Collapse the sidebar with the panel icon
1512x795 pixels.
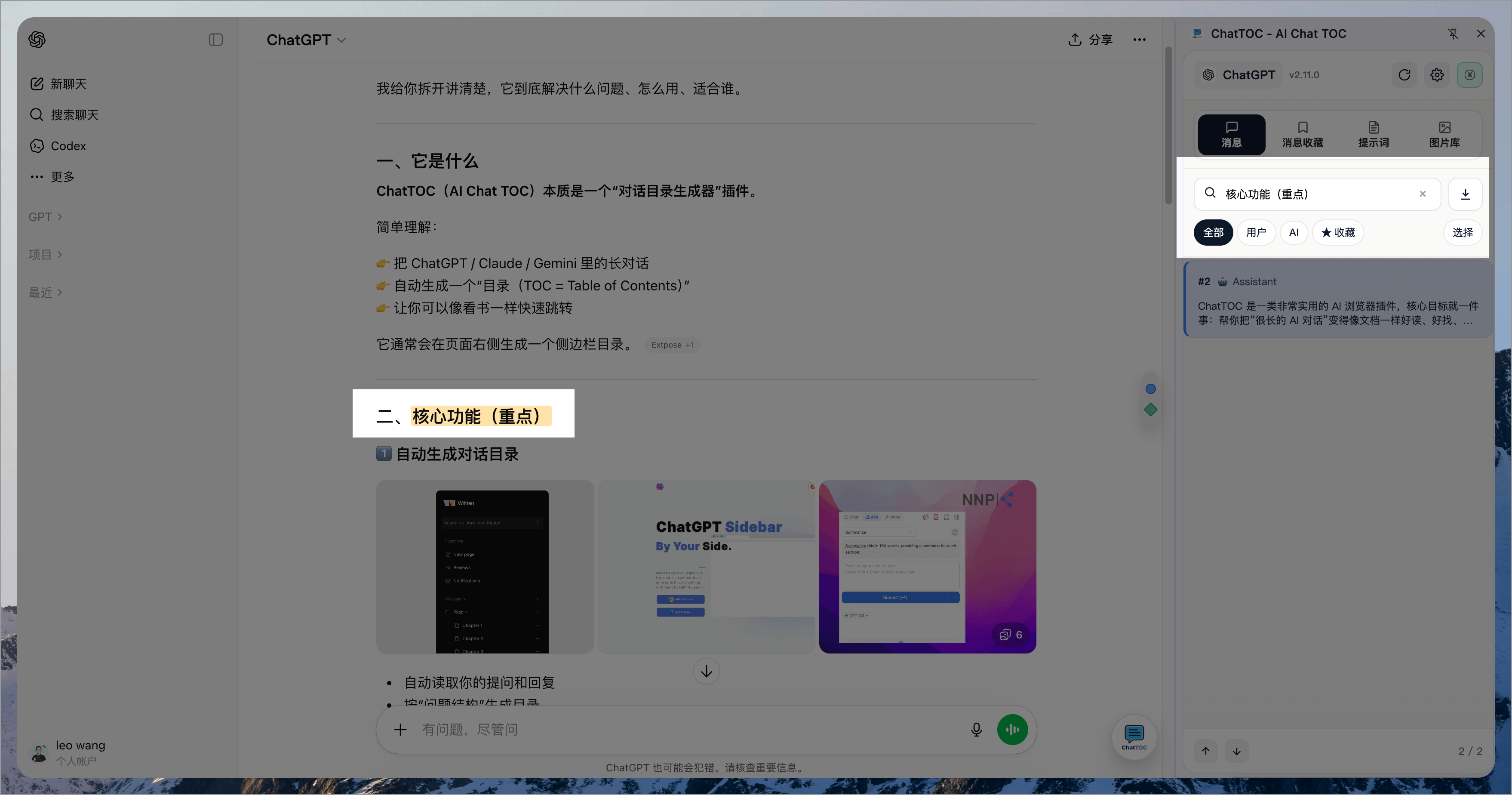pos(215,39)
